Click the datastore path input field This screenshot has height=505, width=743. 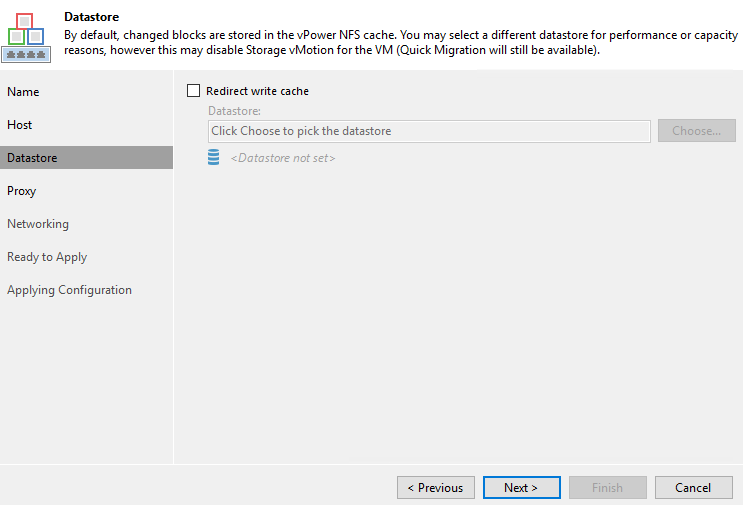pyautogui.click(x=429, y=131)
